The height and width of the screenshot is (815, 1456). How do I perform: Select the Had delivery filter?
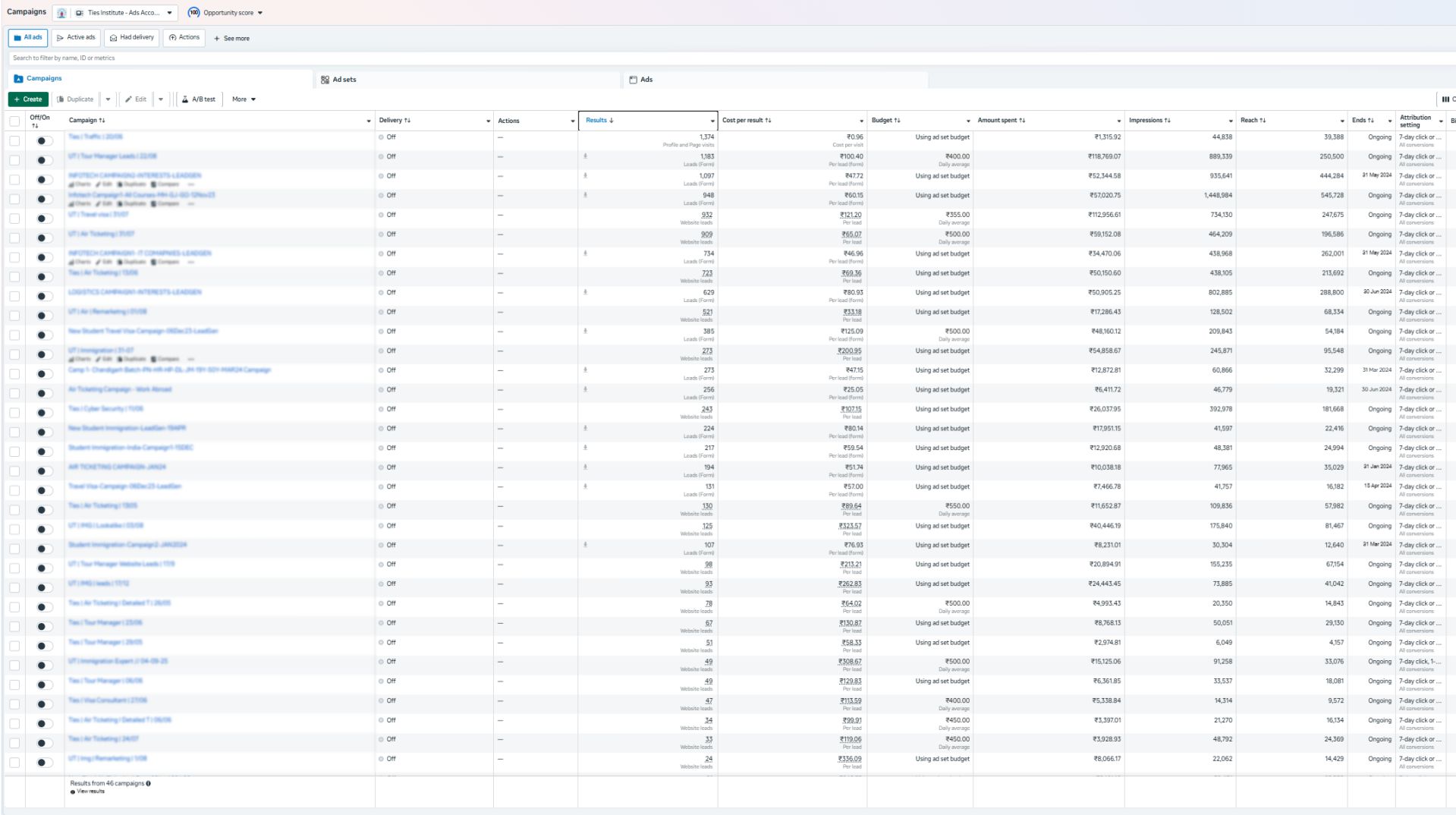click(132, 38)
